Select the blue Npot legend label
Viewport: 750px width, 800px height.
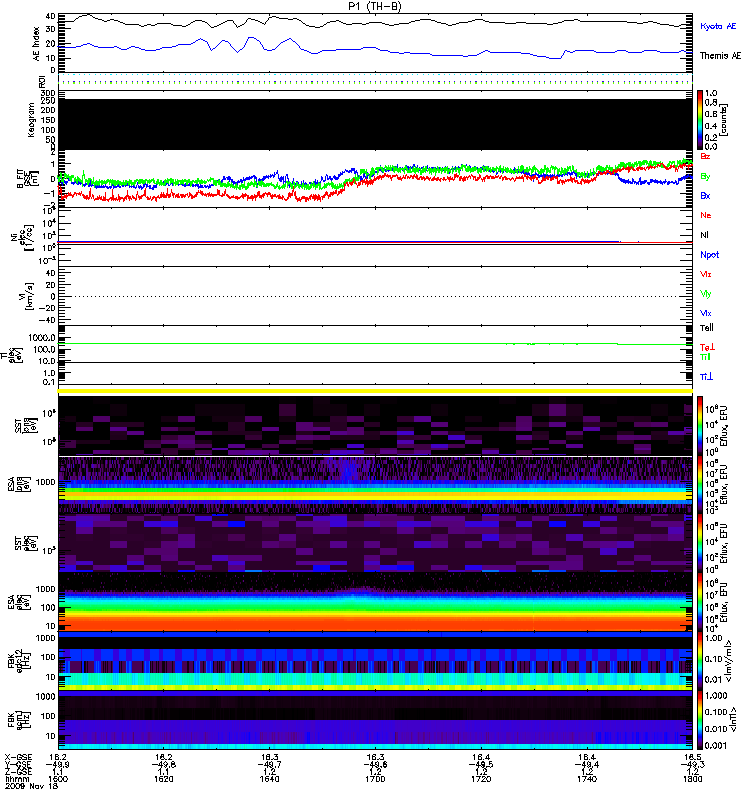[709, 255]
